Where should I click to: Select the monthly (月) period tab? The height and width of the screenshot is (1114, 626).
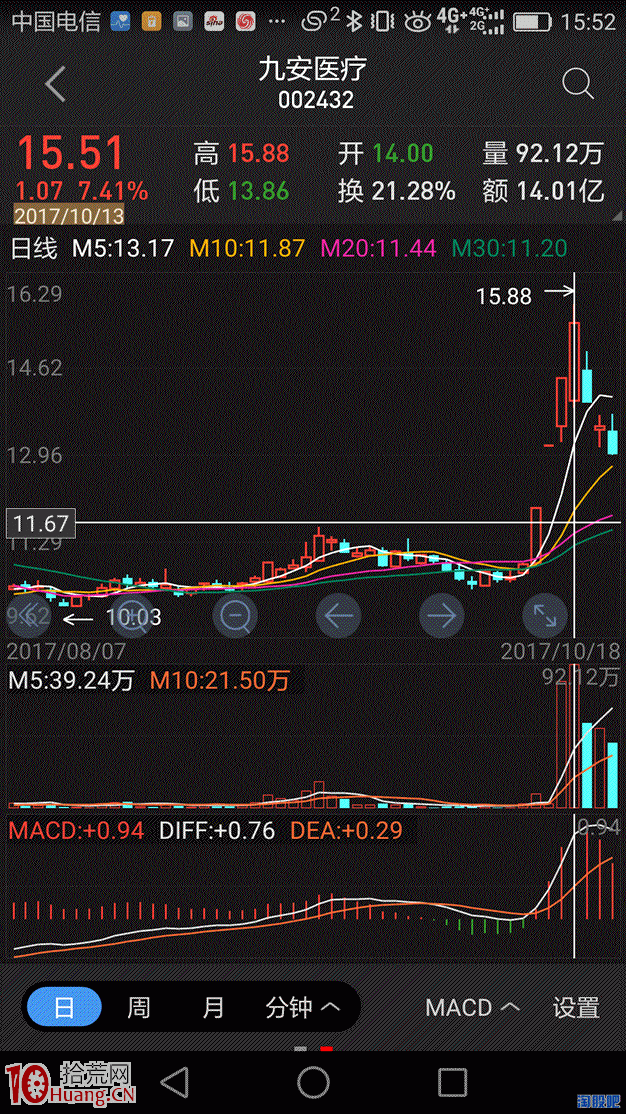pos(213,1007)
